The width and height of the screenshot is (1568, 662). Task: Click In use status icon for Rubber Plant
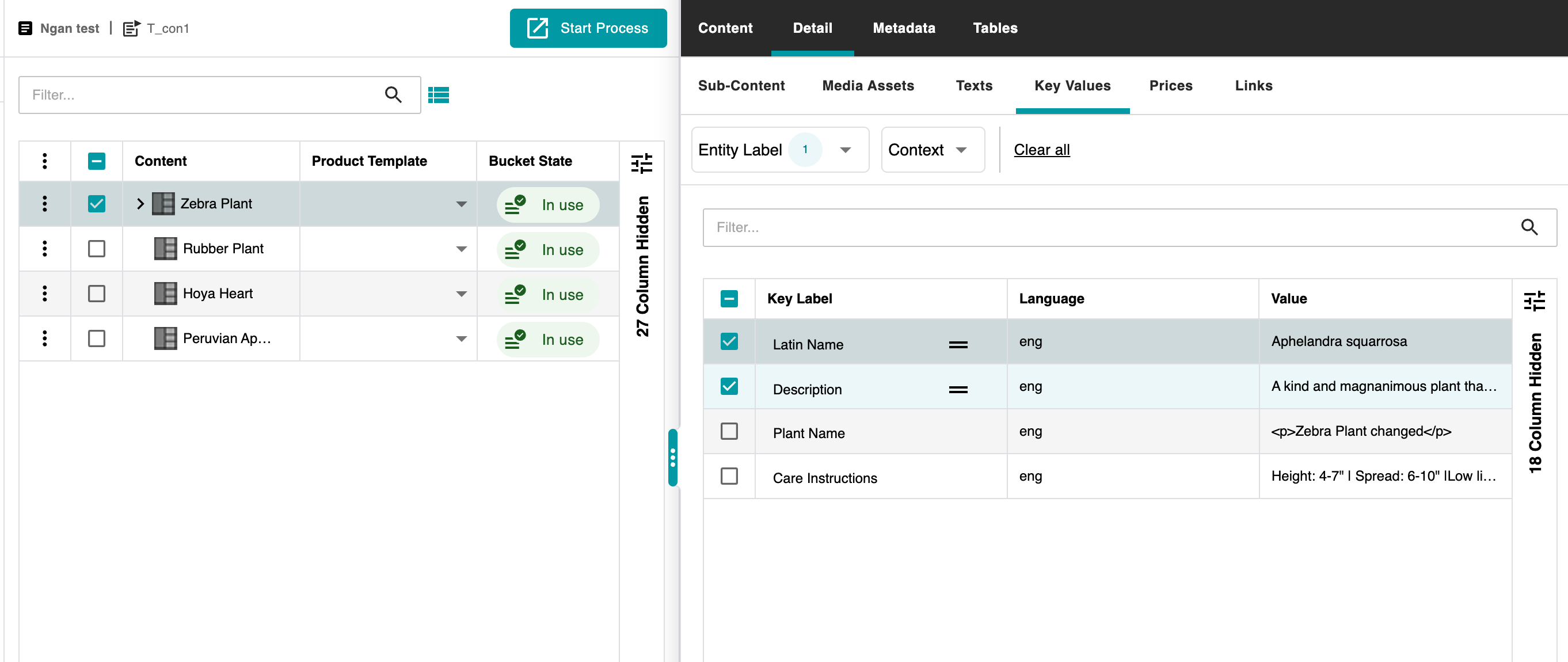515,249
